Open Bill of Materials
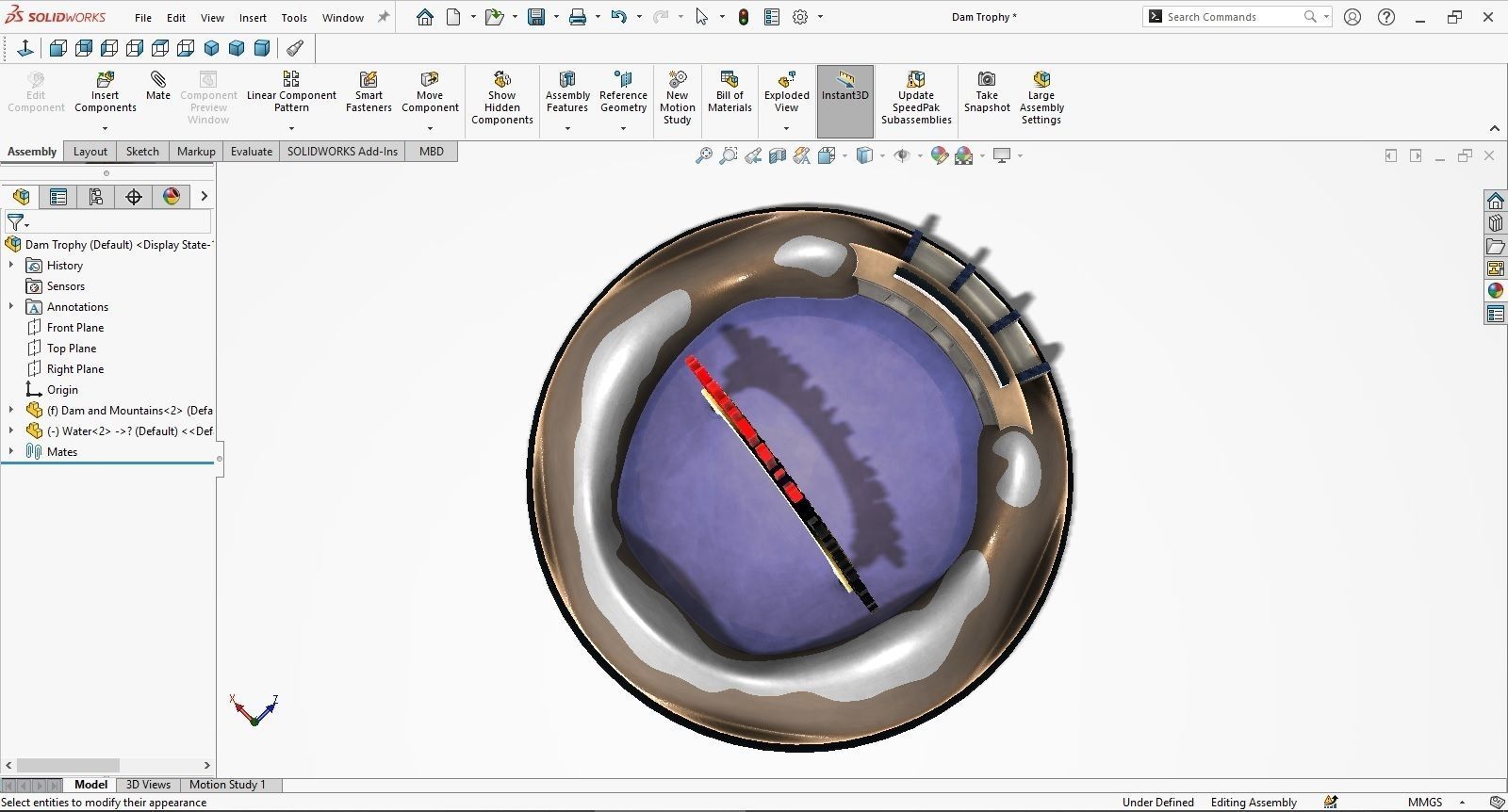Viewport: 1508px width, 812px height. pyautogui.click(x=729, y=91)
